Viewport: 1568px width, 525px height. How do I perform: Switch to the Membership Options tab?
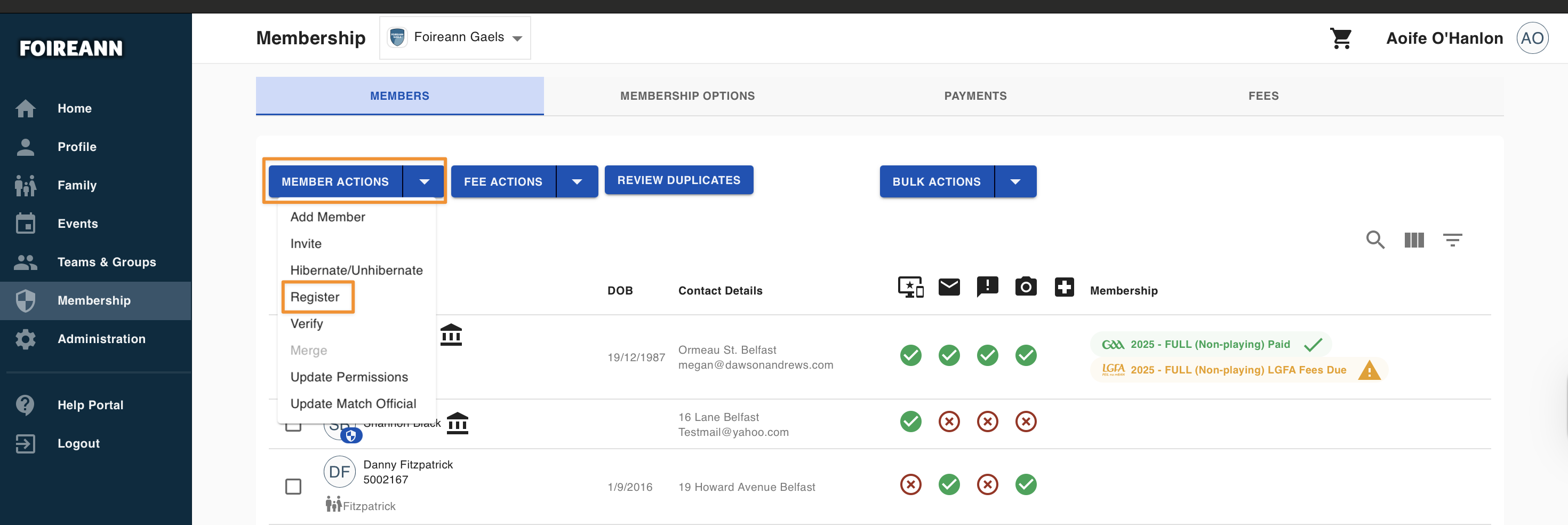coord(688,96)
